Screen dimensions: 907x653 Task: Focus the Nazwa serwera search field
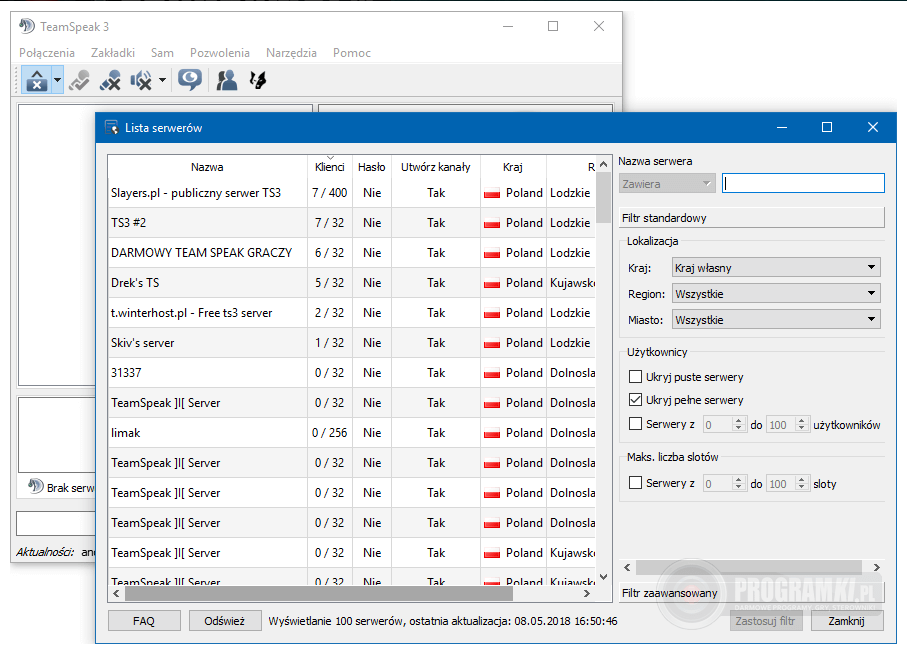click(803, 183)
